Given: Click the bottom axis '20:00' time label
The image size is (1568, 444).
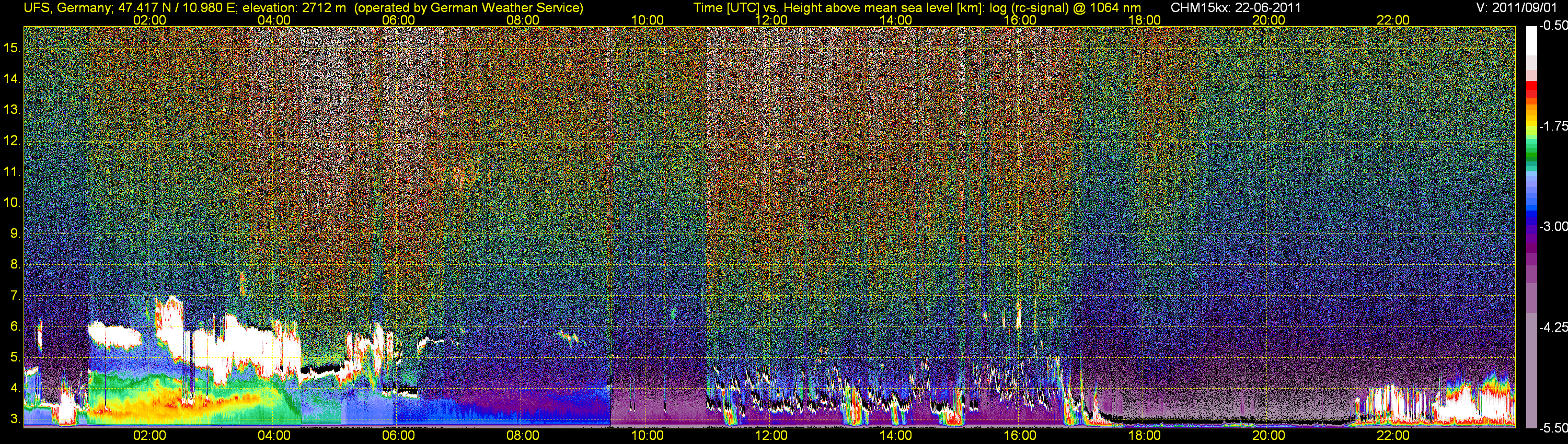Looking at the screenshot, I should [1269, 436].
